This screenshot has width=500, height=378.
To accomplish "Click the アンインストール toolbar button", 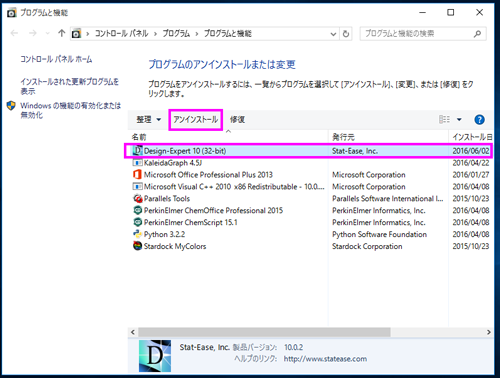I will [x=196, y=119].
